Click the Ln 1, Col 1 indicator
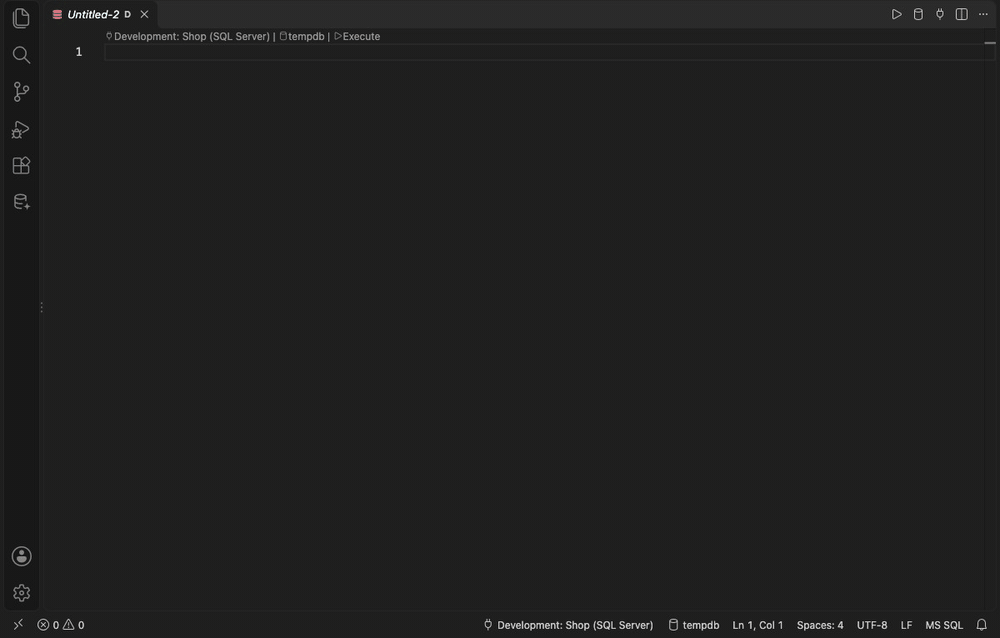Image resolution: width=1000 pixels, height=638 pixels. coord(758,625)
